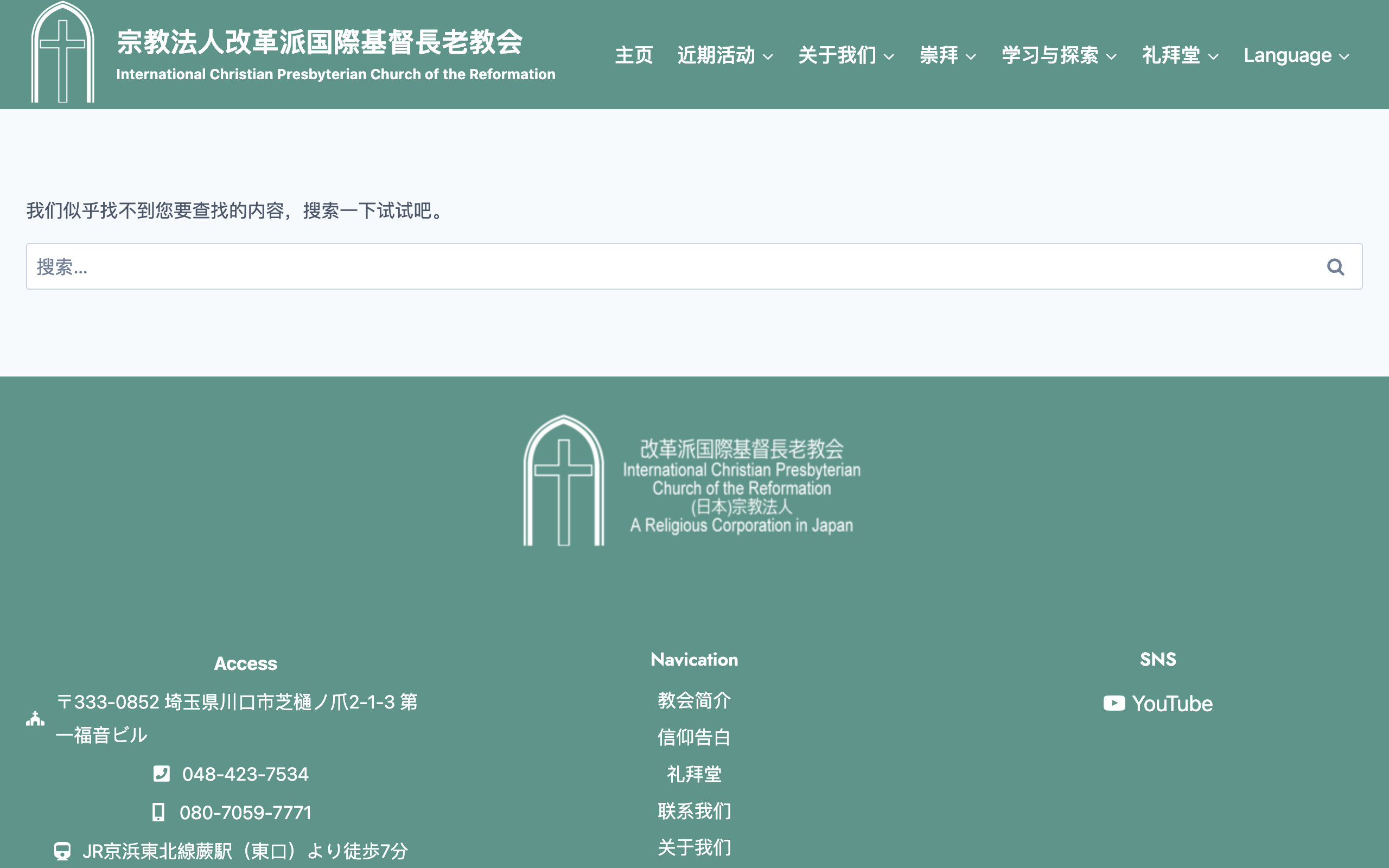Expand the Language menu chevron
Screen dimensions: 1389x868
pyautogui.click(x=1344, y=56)
